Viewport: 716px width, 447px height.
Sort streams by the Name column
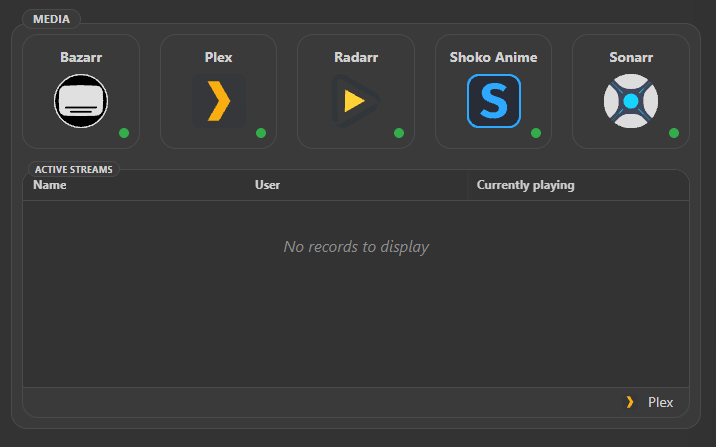coord(50,185)
